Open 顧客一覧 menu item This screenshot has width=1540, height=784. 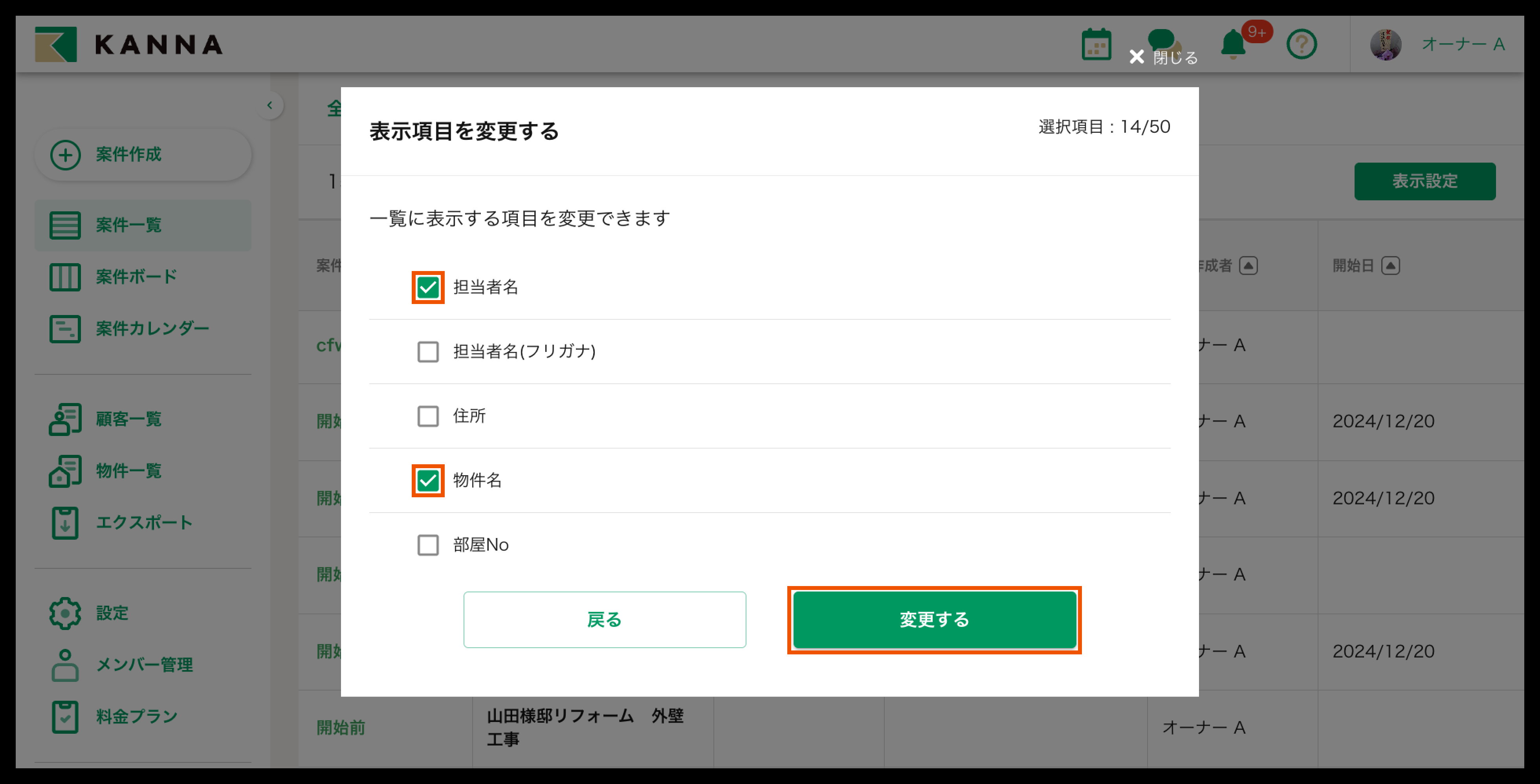[128, 419]
